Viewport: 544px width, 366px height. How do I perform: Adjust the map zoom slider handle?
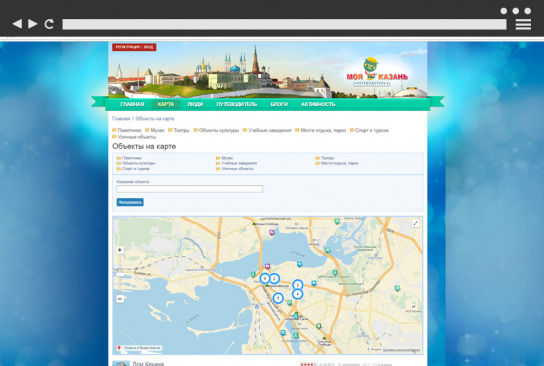(120, 274)
